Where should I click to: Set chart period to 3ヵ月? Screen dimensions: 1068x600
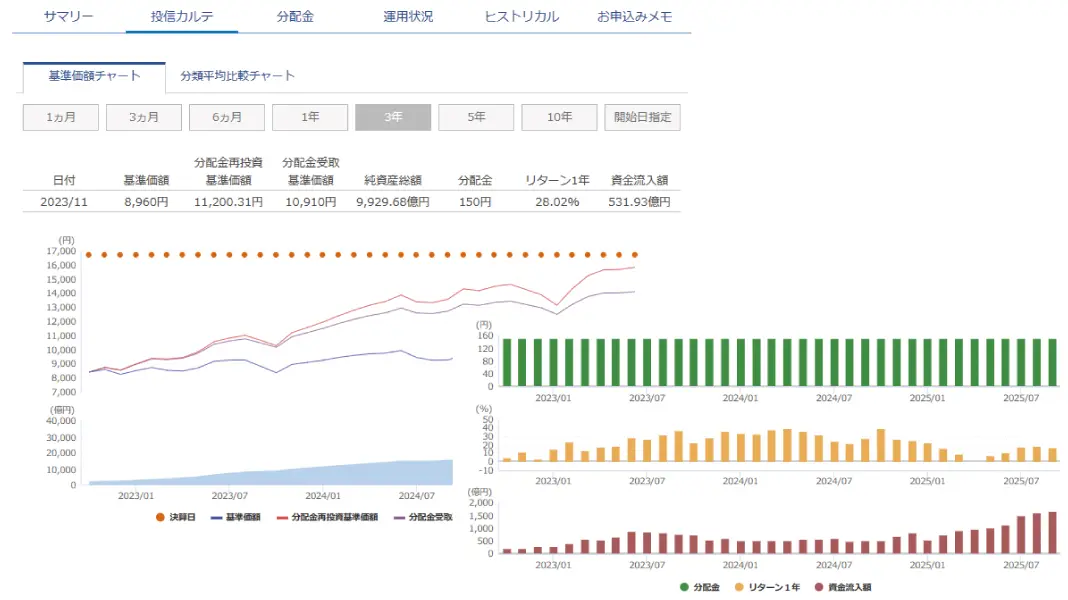144,117
